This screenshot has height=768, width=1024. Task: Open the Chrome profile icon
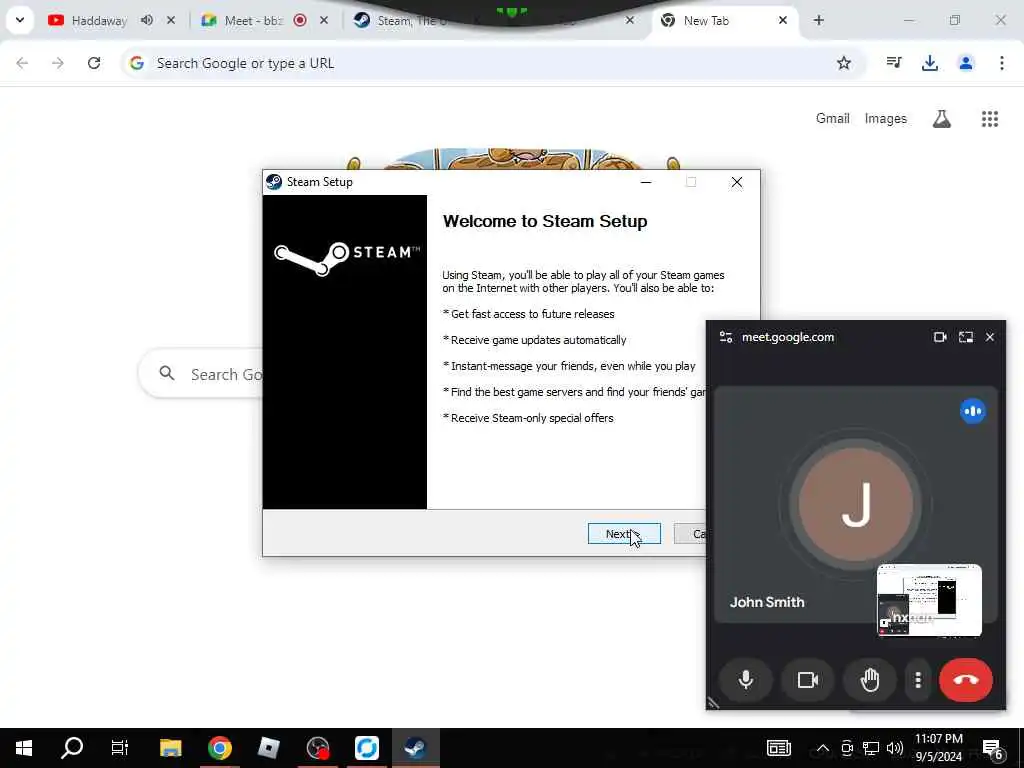[x=966, y=63]
